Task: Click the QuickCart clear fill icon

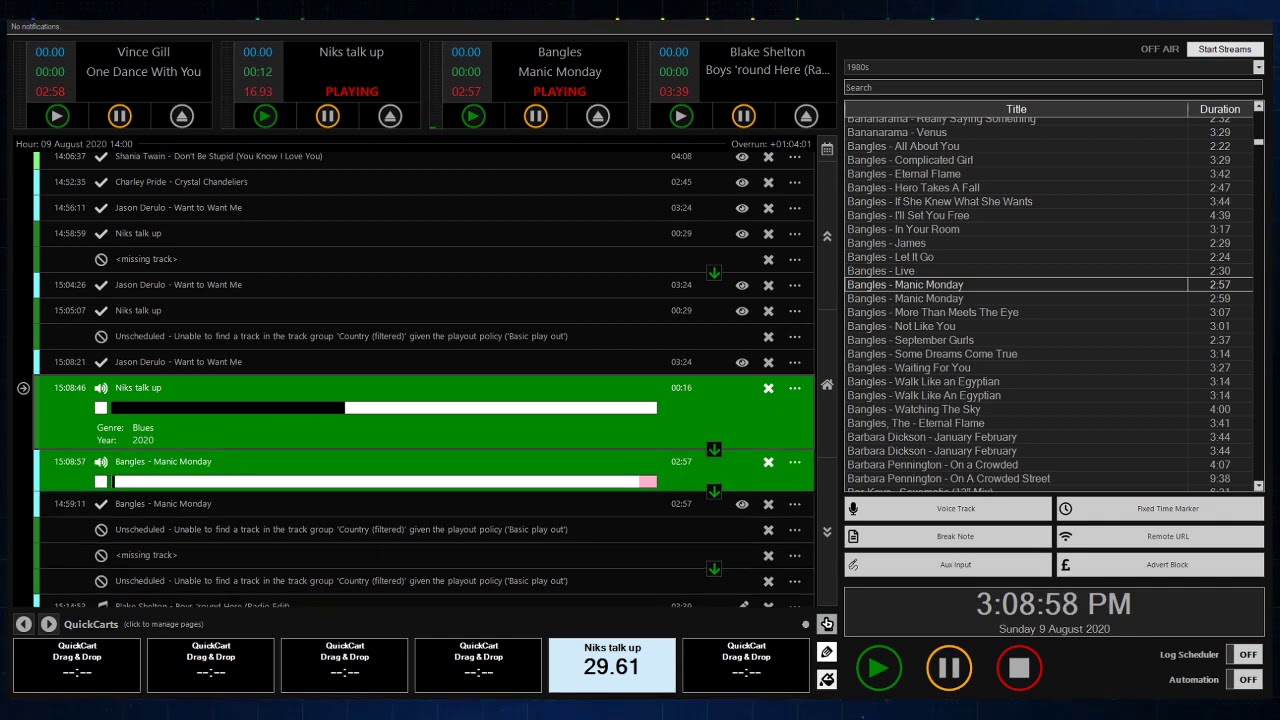Action: click(827, 680)
